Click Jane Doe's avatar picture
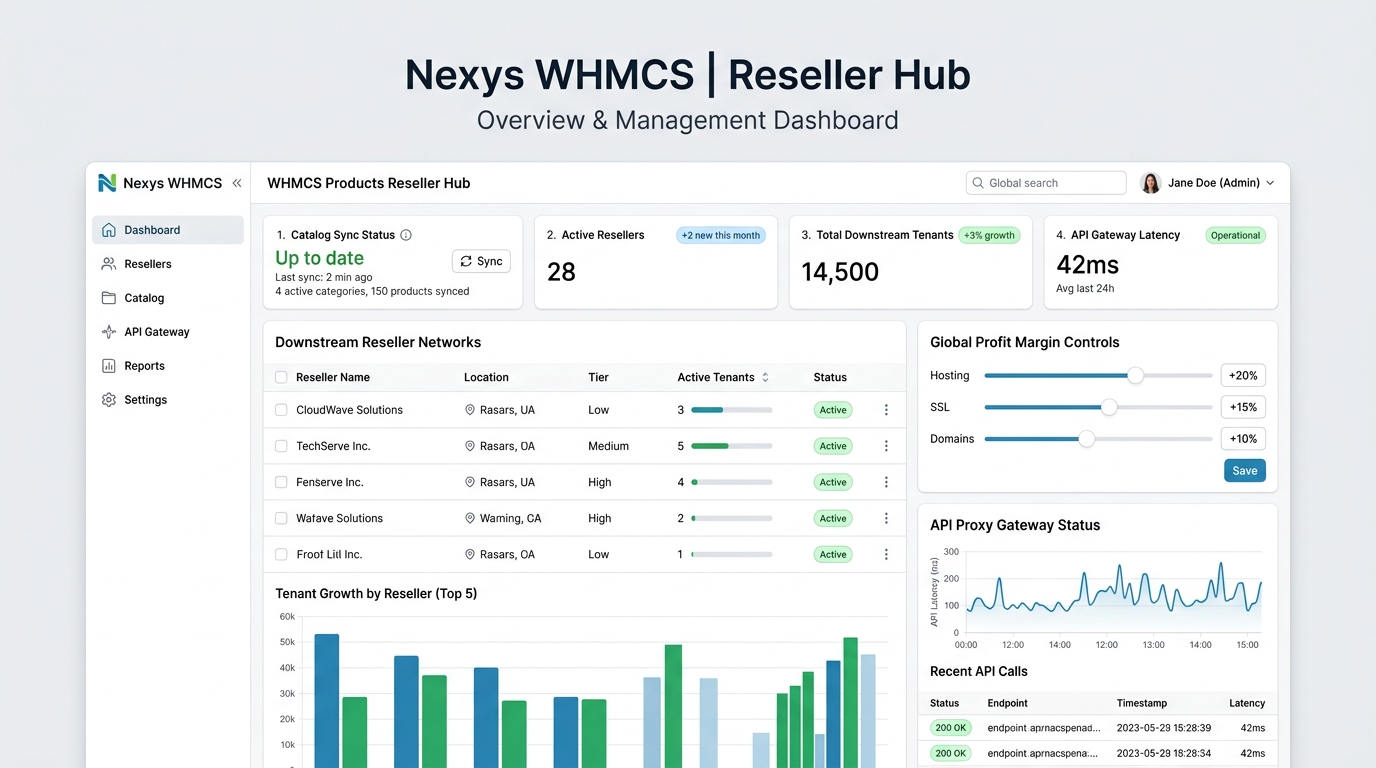 tap(1151, 183)
